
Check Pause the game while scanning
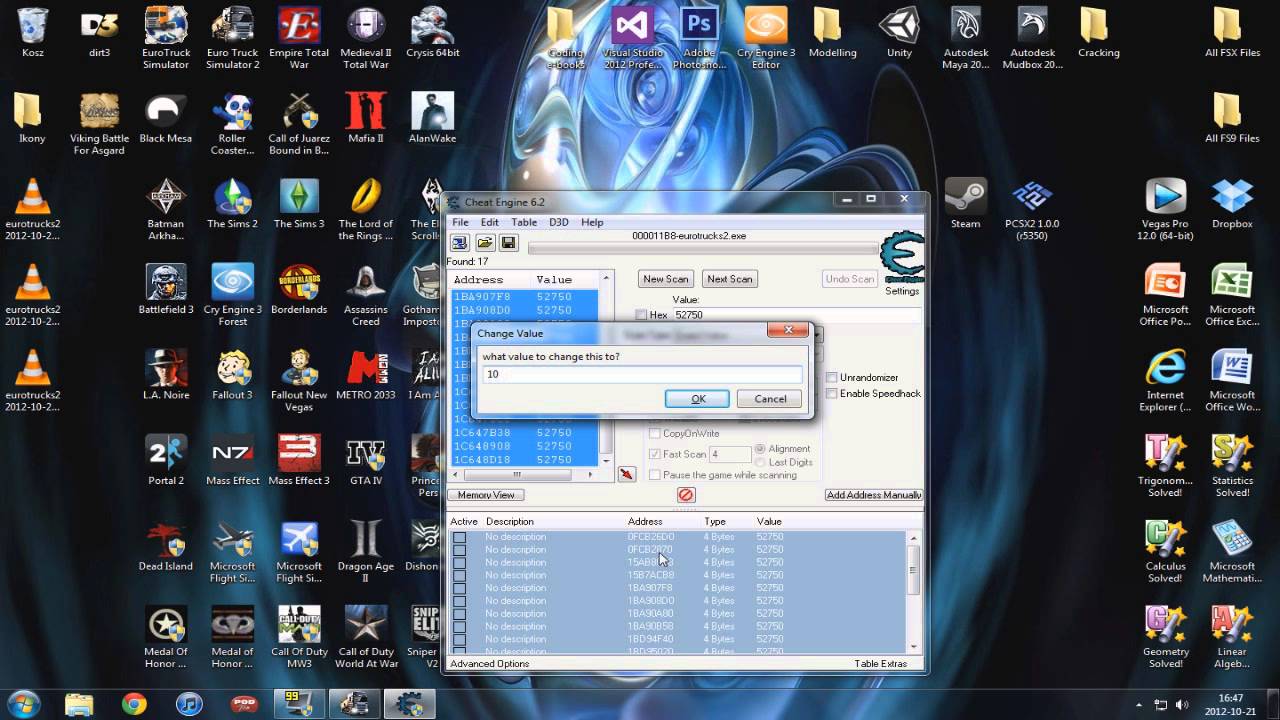pos(655,475)
